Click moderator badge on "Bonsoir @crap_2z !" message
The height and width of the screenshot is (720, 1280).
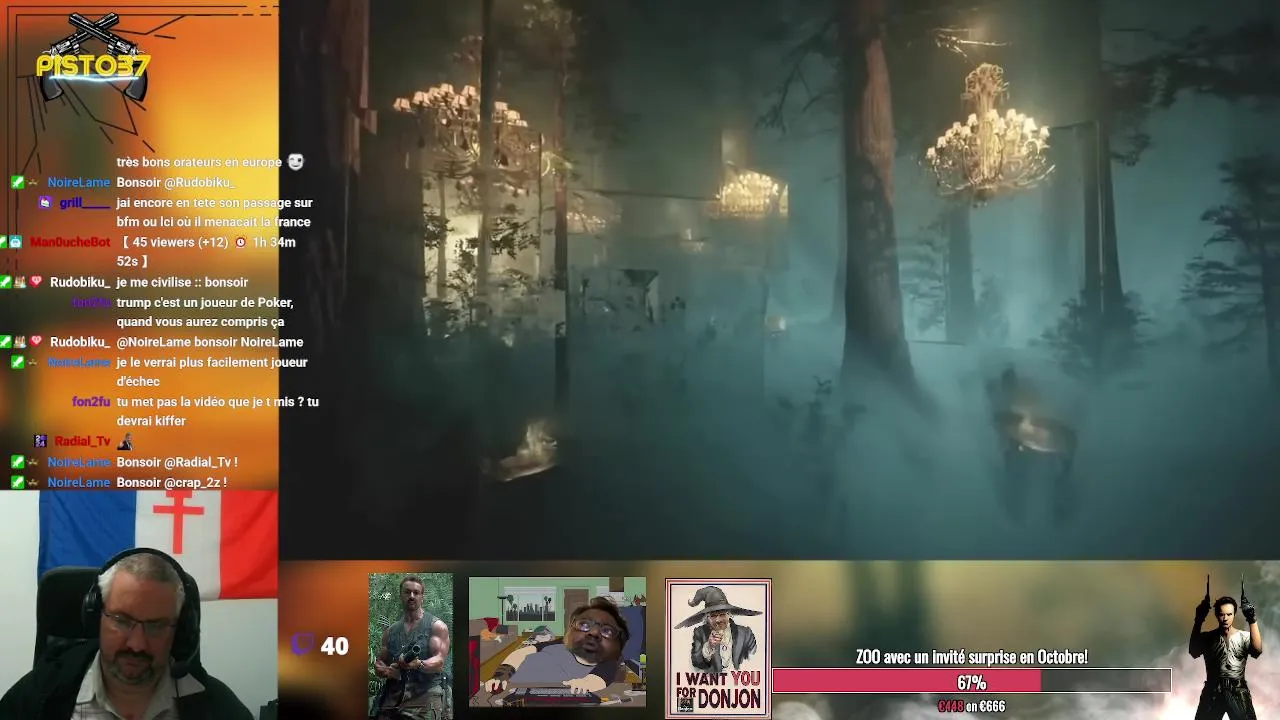click(17, 482)
